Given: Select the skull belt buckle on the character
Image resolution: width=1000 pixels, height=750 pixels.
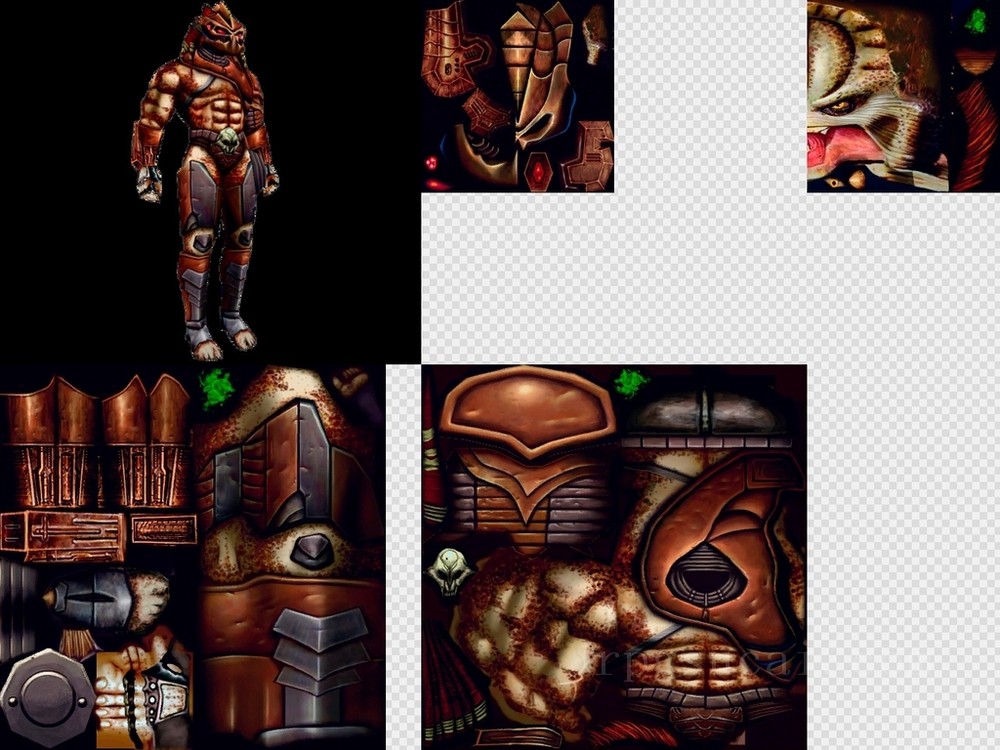Looking at the screenshot, I should coord(228,140).
